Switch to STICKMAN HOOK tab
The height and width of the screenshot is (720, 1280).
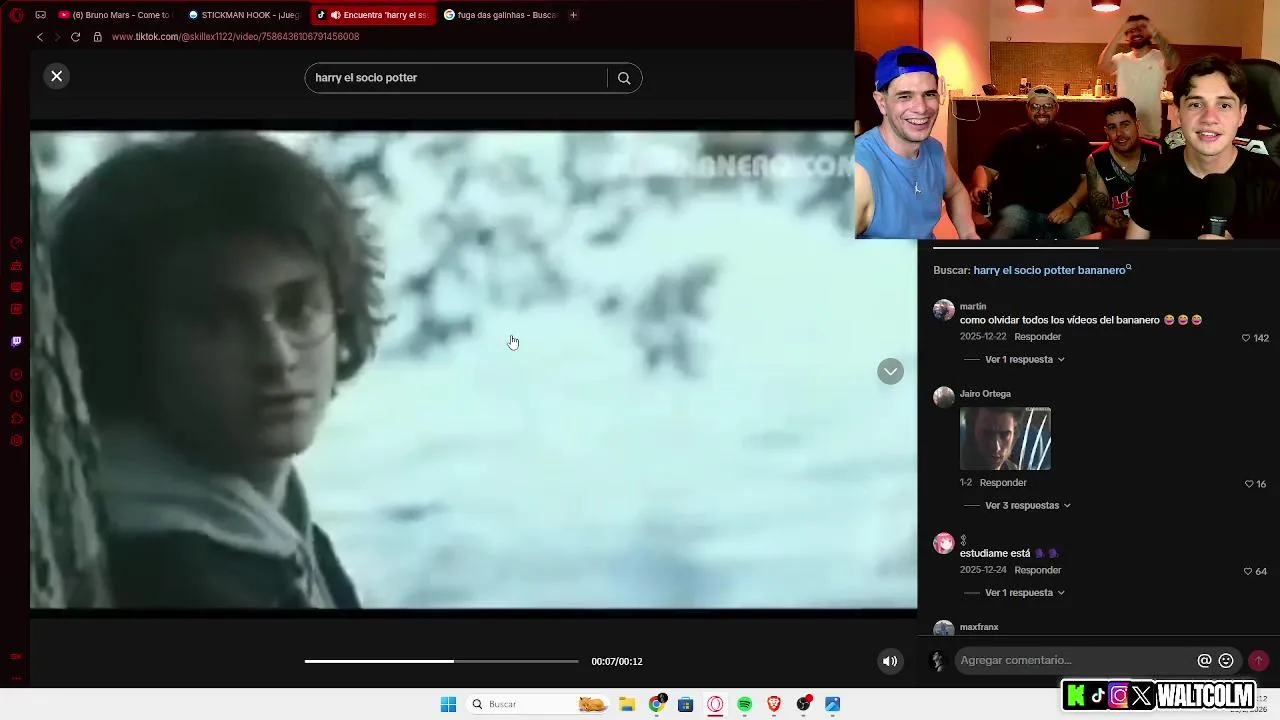(244, 15)
